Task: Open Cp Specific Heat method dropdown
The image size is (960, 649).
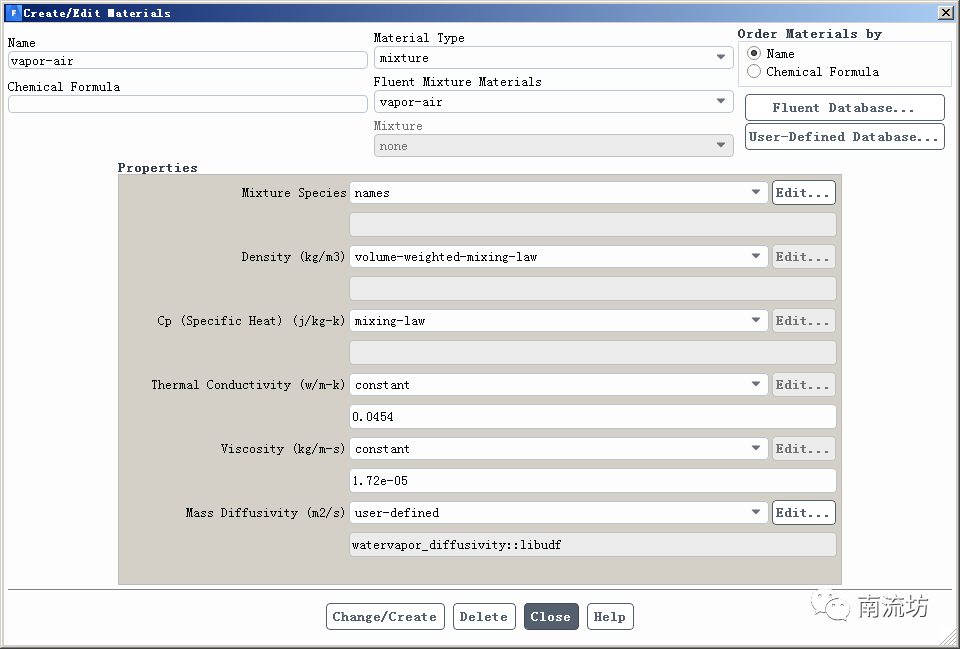Action: (558, 321)
